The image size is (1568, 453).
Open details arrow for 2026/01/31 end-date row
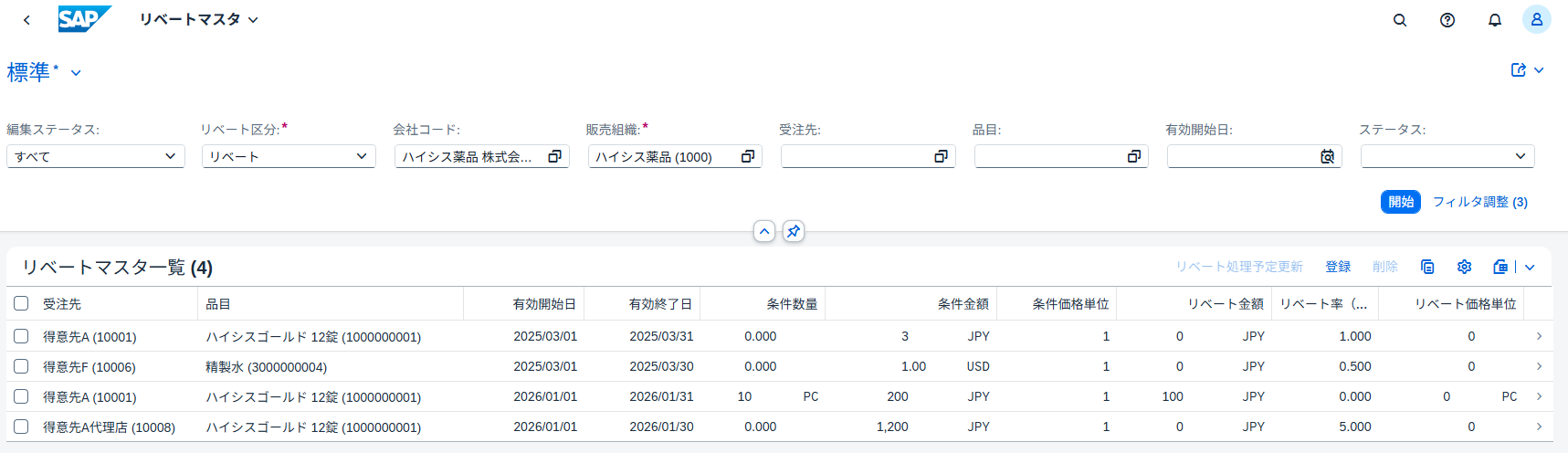pos(1539,396)
